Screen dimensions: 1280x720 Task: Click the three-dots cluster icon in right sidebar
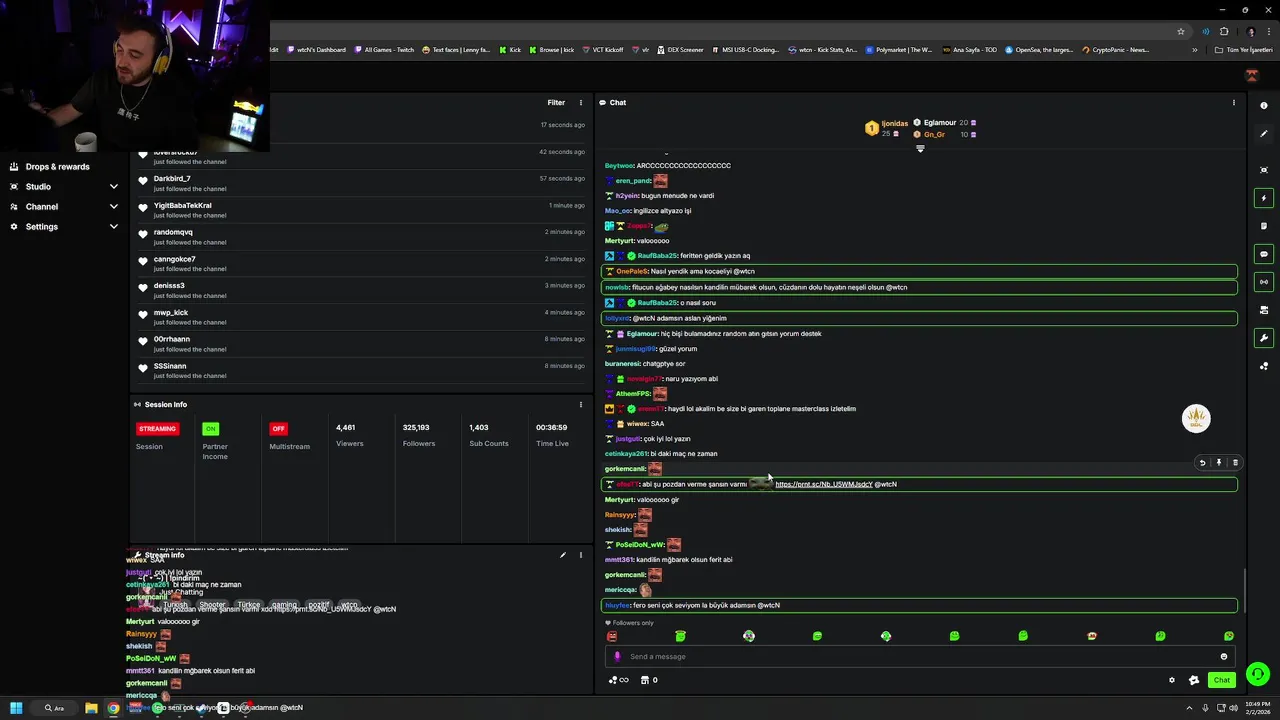coord(1264,366)
